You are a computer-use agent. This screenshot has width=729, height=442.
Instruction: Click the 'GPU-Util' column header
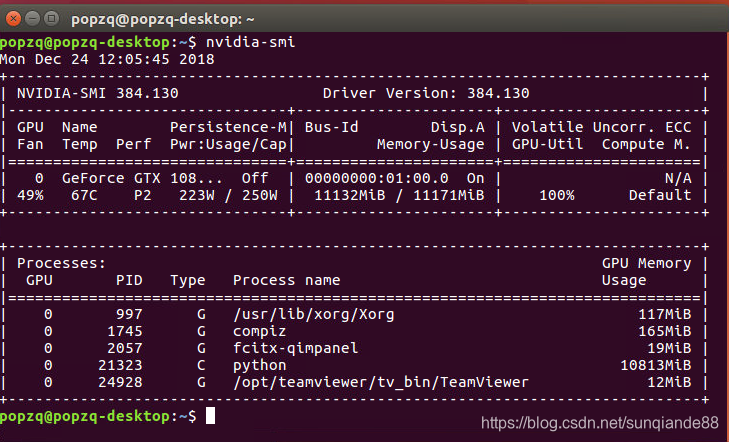pos(547,145)
